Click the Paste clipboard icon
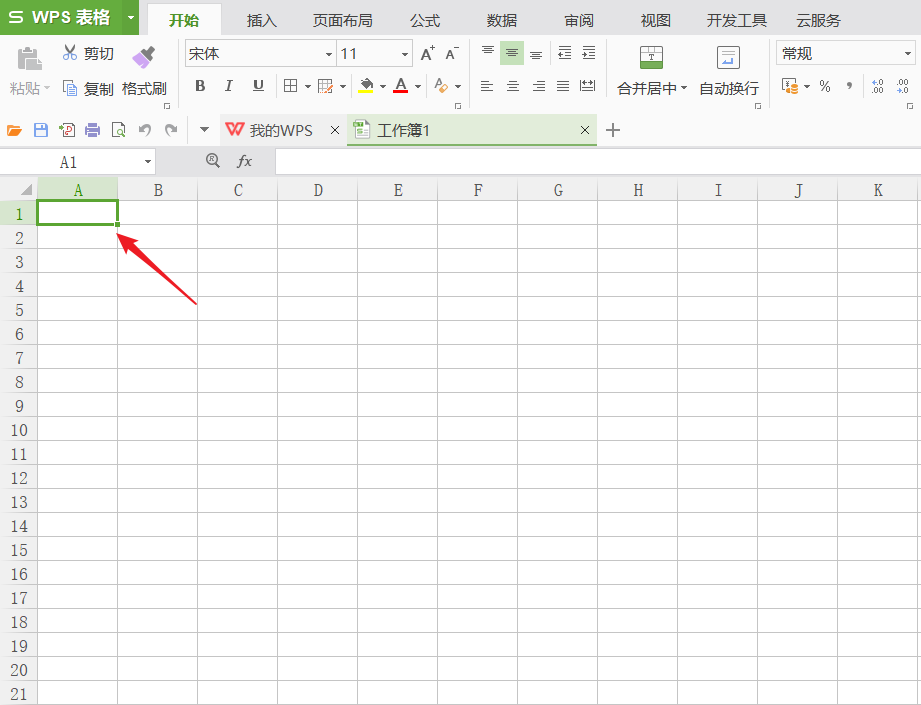 coord(29,59)
